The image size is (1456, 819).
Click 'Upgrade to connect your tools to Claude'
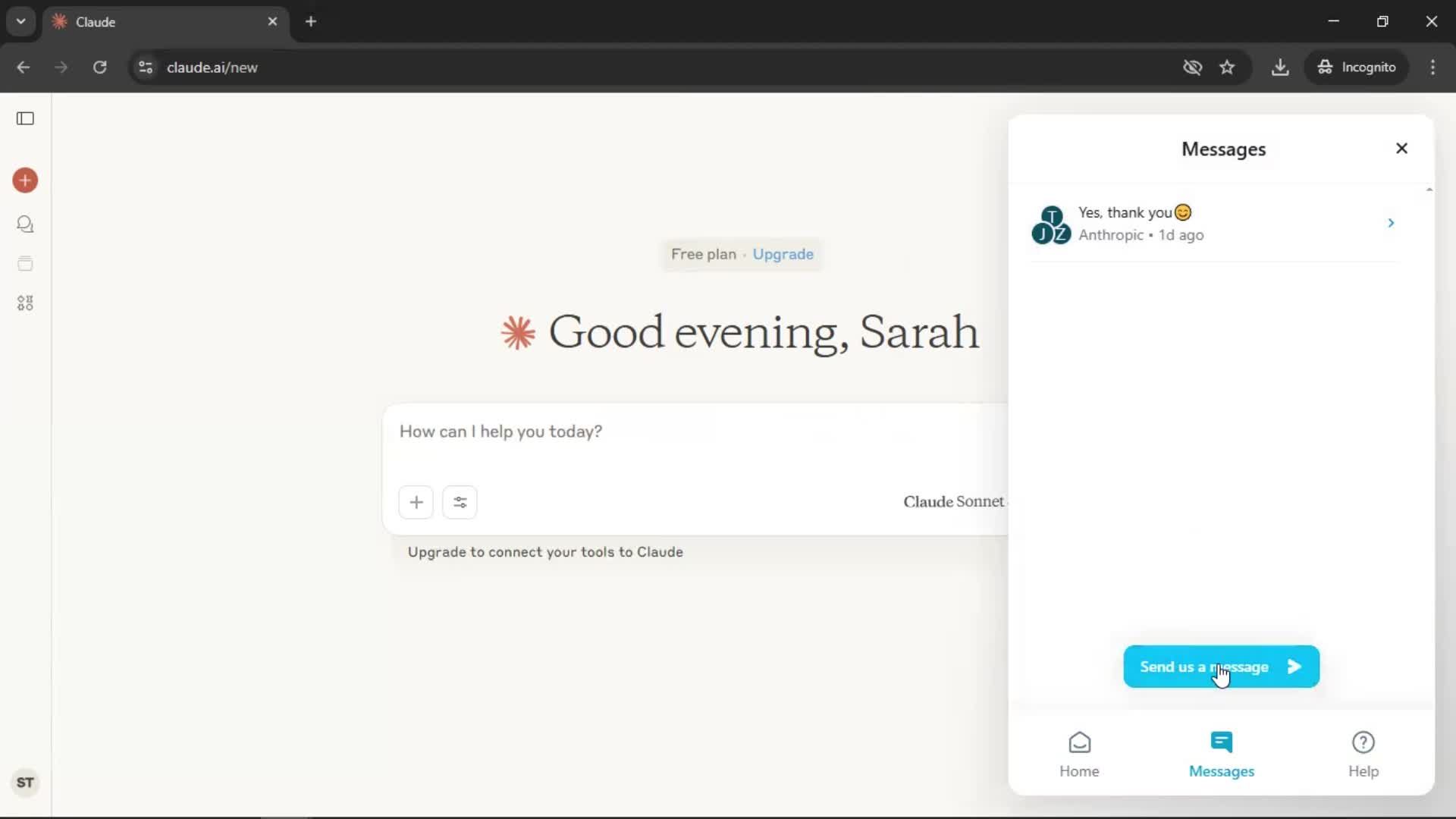point(545,552)
